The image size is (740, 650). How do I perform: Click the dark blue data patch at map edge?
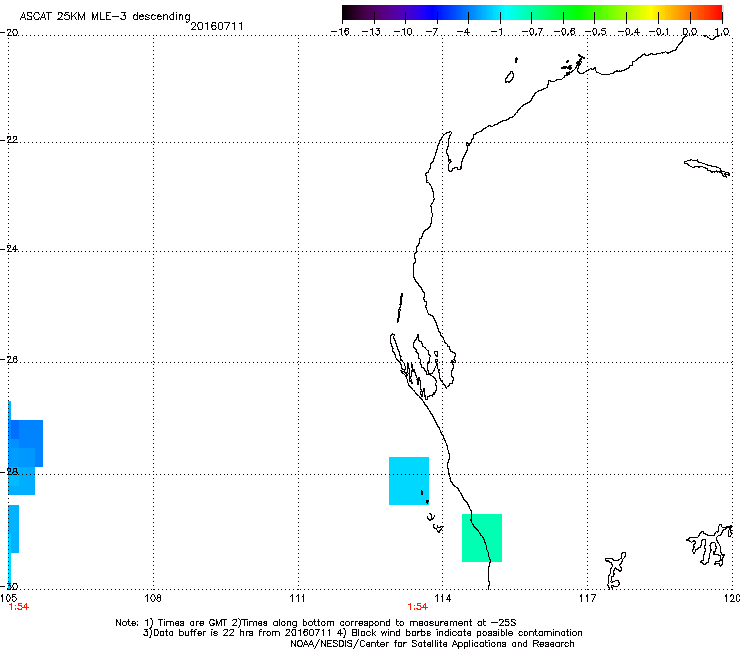pos(26,443)
